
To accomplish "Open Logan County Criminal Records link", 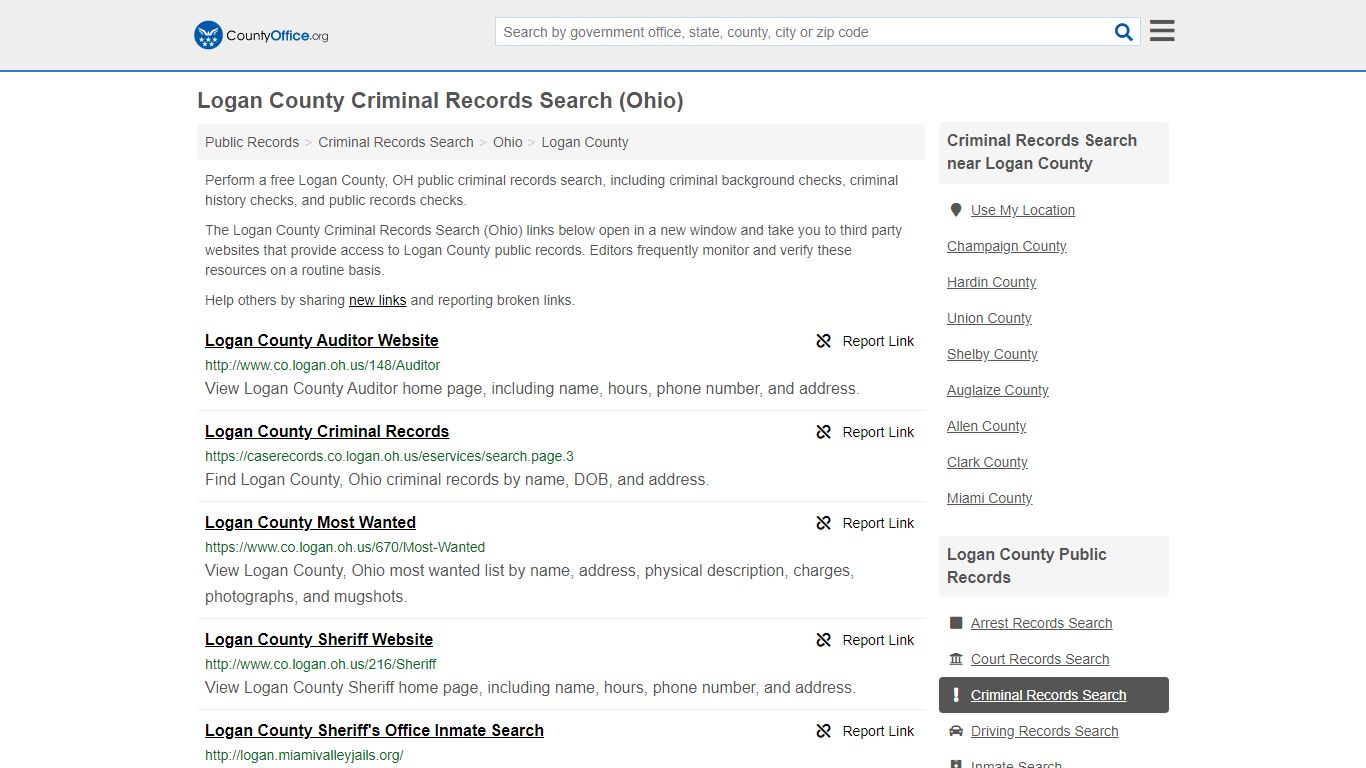I will click(327, 431).
